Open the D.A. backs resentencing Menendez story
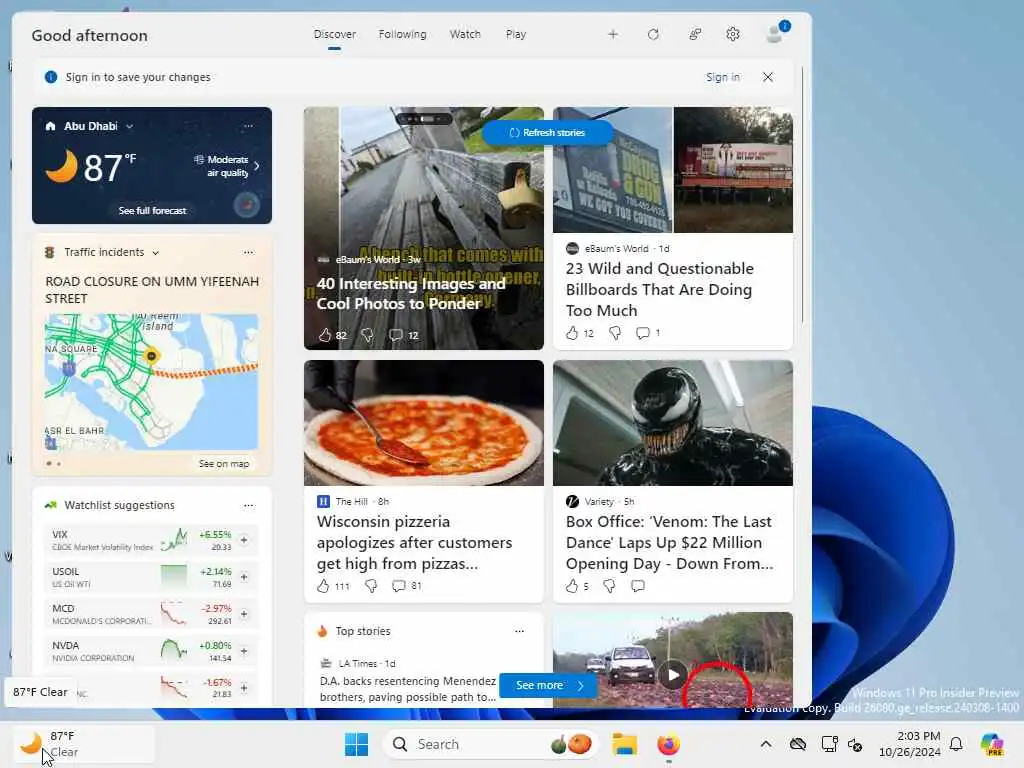The height and width of the screenshot is (768, 1024). pyautogui.click(x=408, y=689)
